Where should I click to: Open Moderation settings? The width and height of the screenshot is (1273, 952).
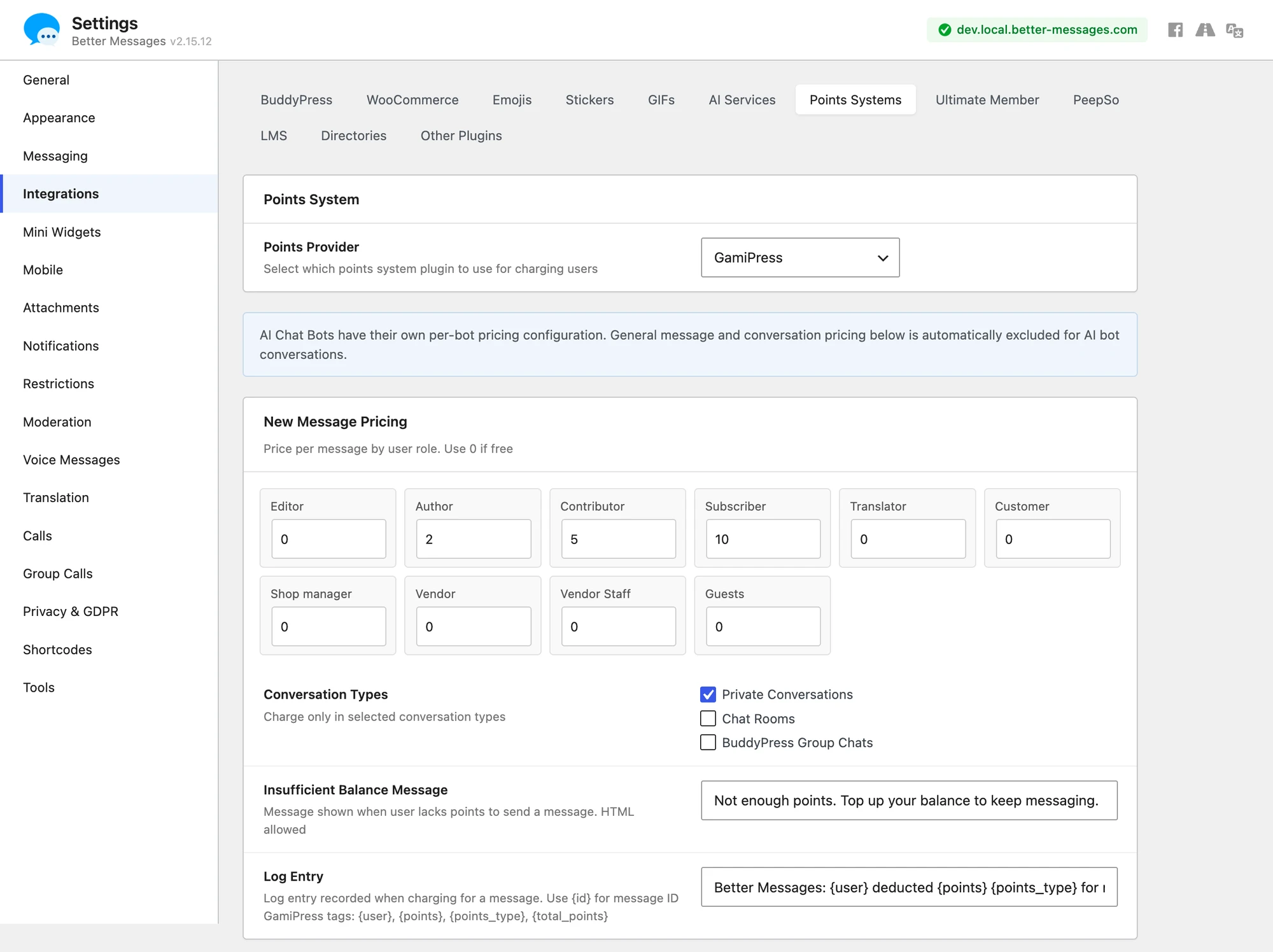[x=109, y=422]
